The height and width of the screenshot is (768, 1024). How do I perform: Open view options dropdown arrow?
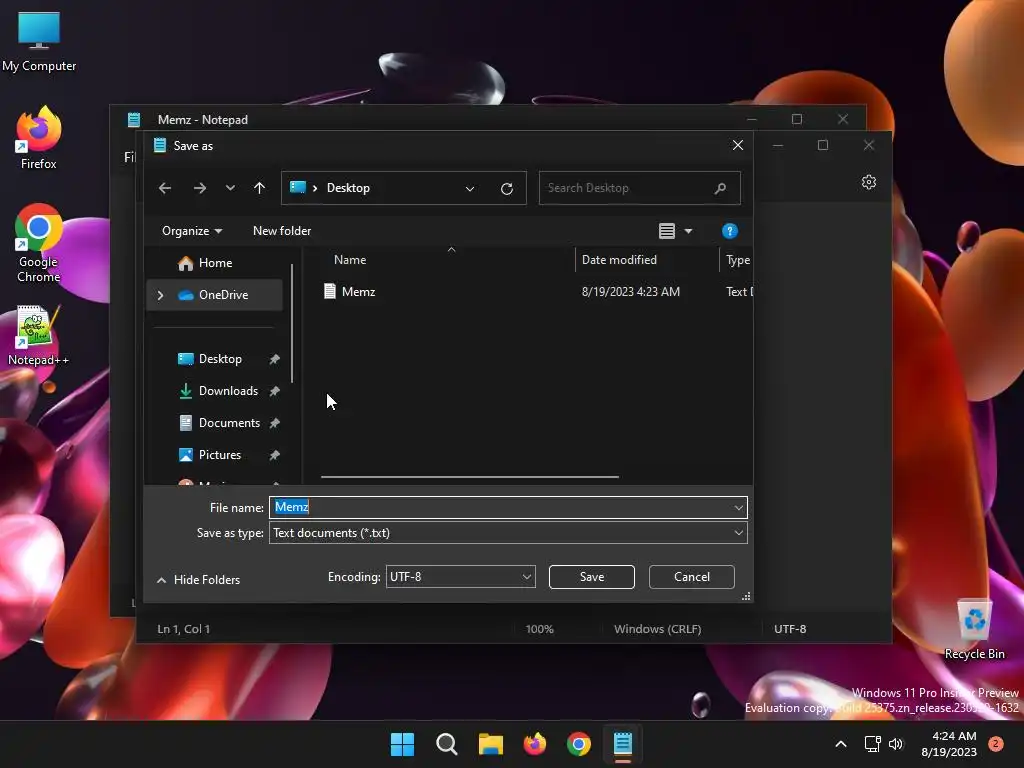click(x=688, y=231)
